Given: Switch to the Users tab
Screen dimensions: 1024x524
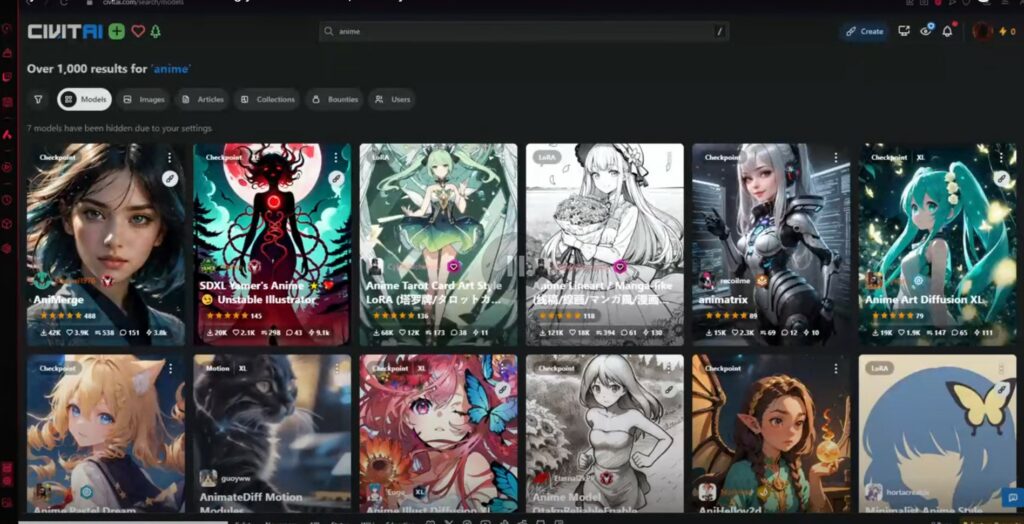Looking at the screenshot, I should coord(392,99).
